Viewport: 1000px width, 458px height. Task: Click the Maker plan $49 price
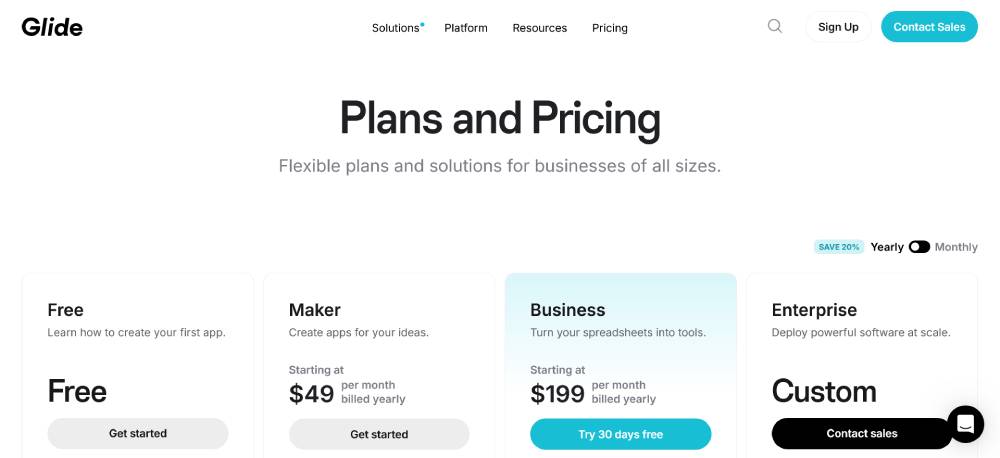pos(311,393)
